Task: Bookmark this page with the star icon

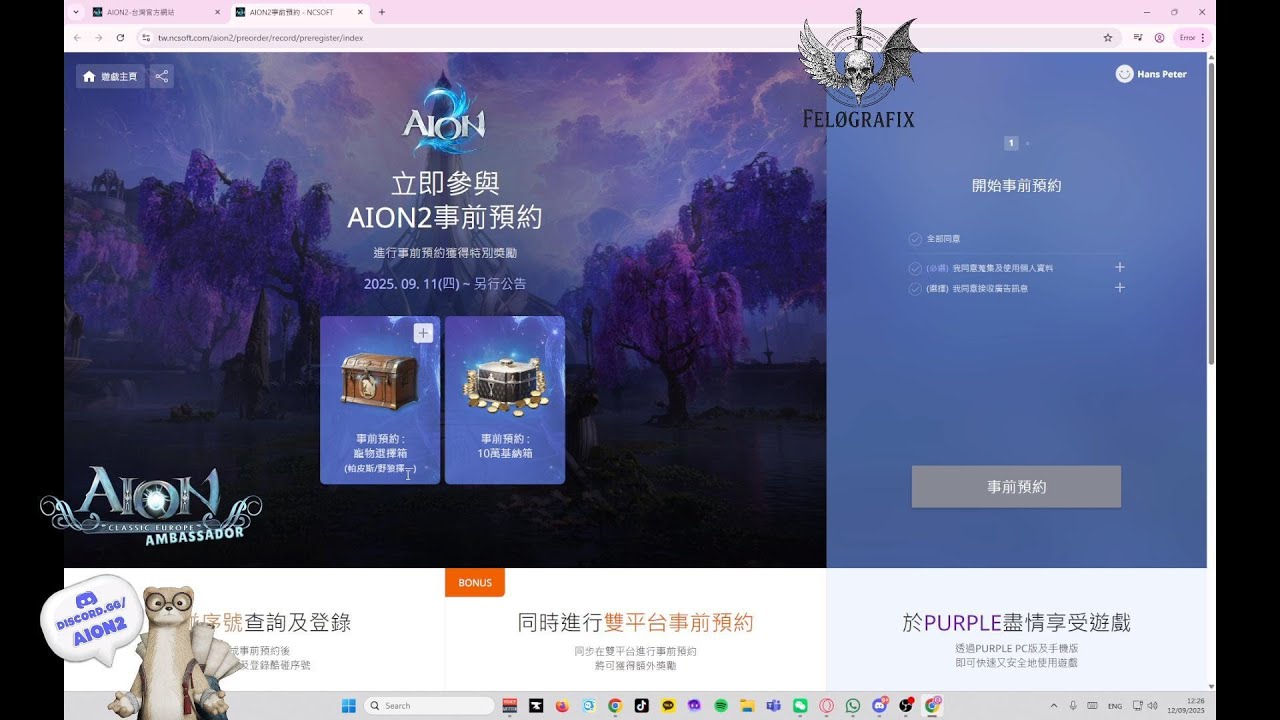Action: pyautogui.click(x=1108, y=38)
